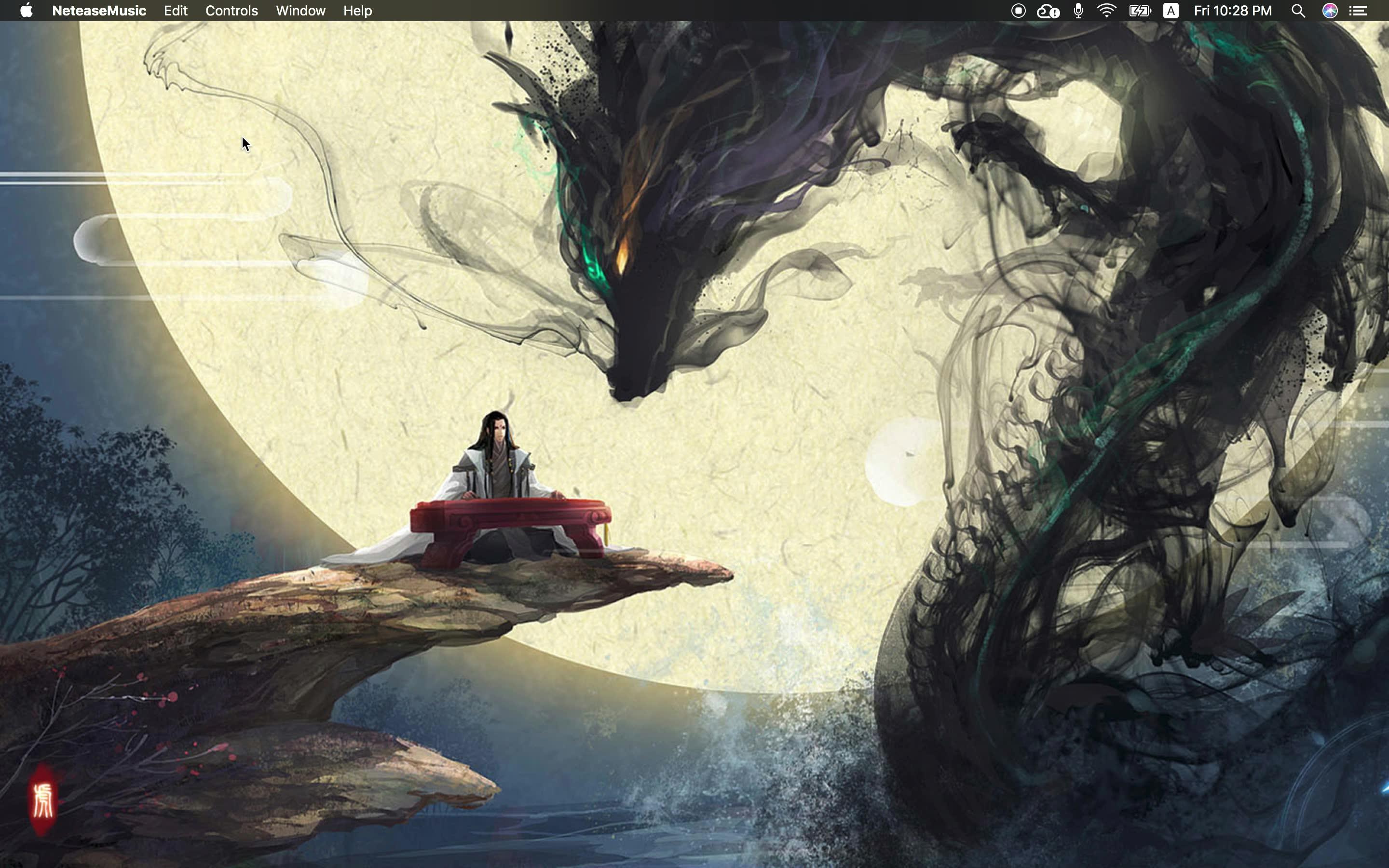Open the Wi-Fi status menu
Image resolution: width=1389 pixels, height=868 pixels.
pyautogui.click(x=1106, y=10)
